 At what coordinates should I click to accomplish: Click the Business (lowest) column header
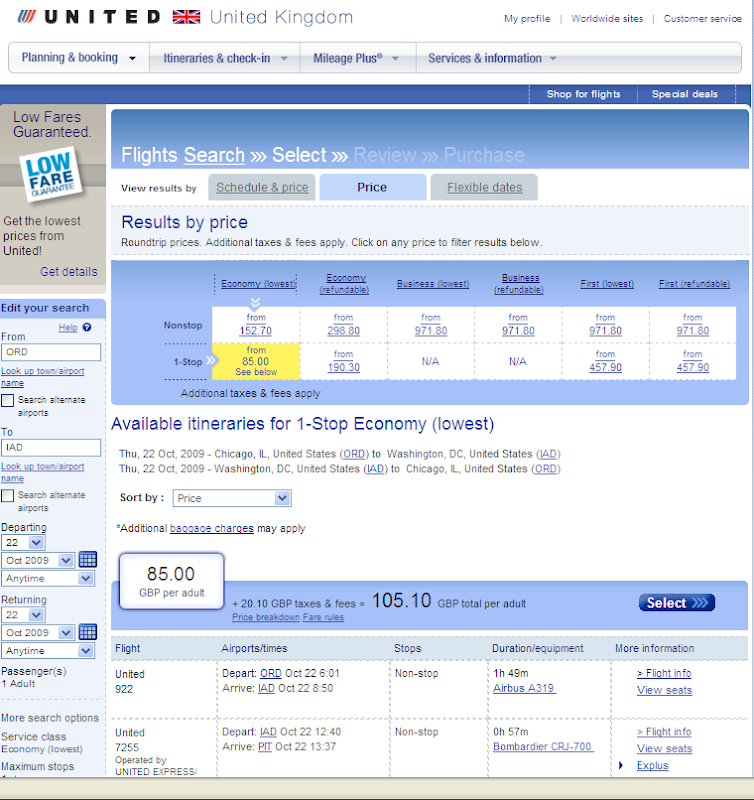click(x=433, y=284)
